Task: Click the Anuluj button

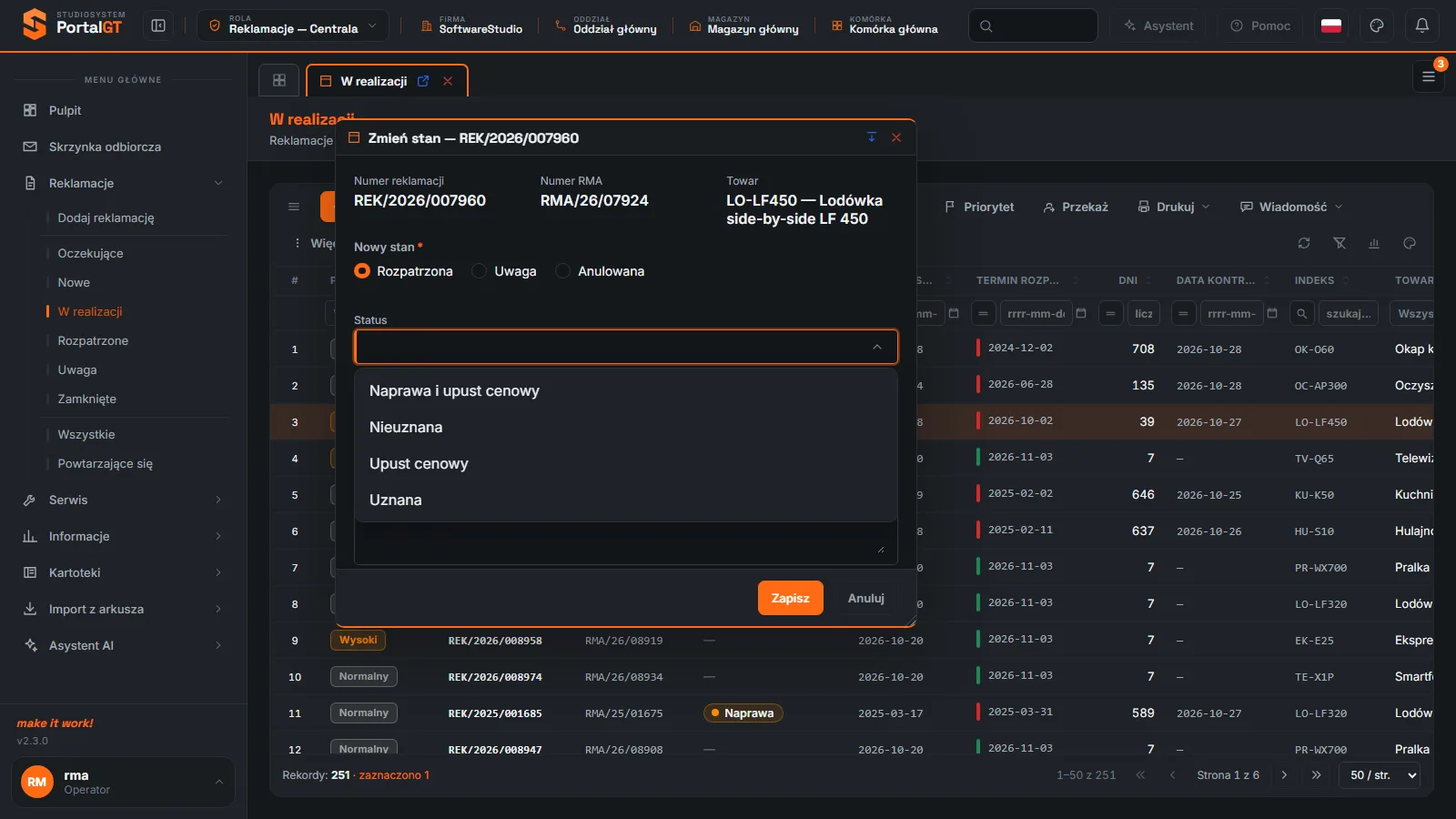Action: [x=866, y=598]
